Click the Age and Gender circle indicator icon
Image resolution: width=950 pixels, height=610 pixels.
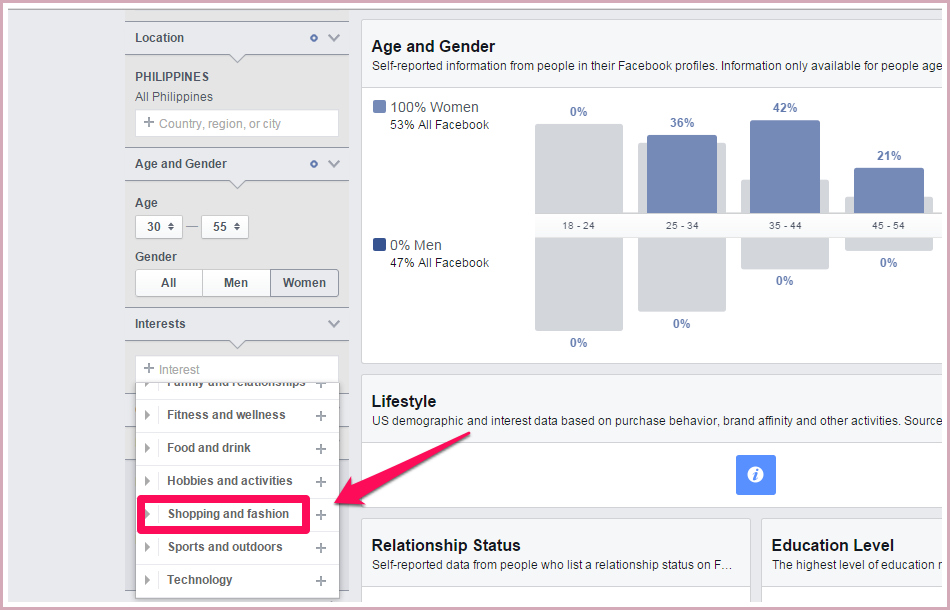[x=313, y=164]
